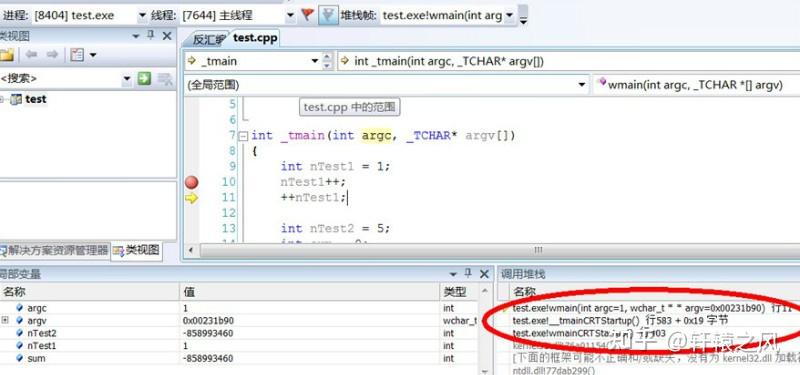
Task: Click the yellow current statement arrow at line 11
Action: 191,198
